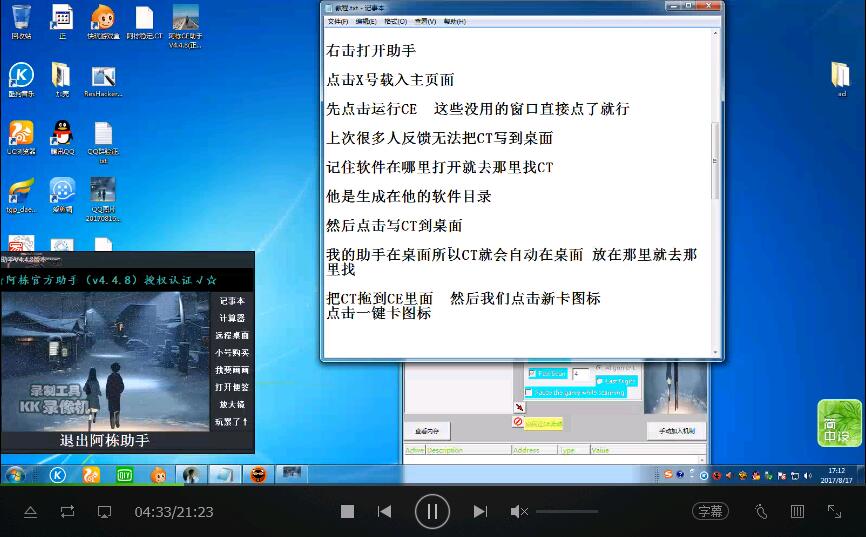Open the Notepad 文件(F) menu
This screenshot has height=537, width=866.
338,21
